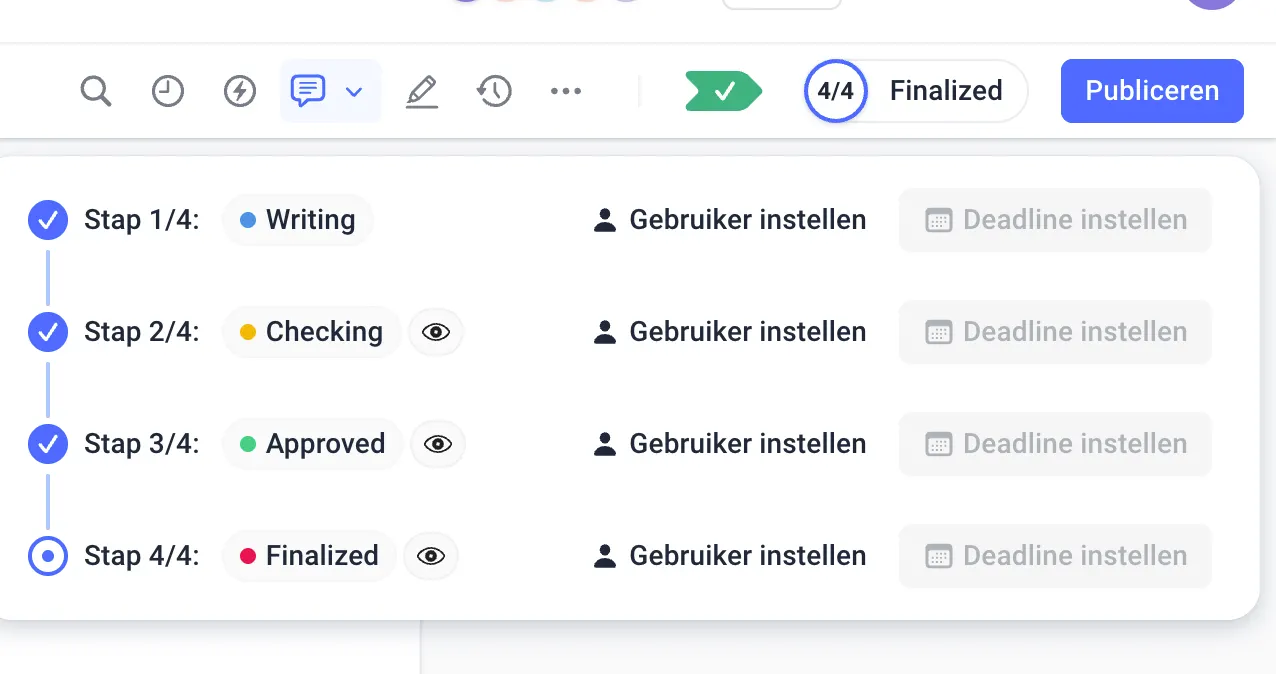Click the completed checkmark for Stap 1/4
The width and height of the screenshot is (1276, 674).
tap(47, 219)
